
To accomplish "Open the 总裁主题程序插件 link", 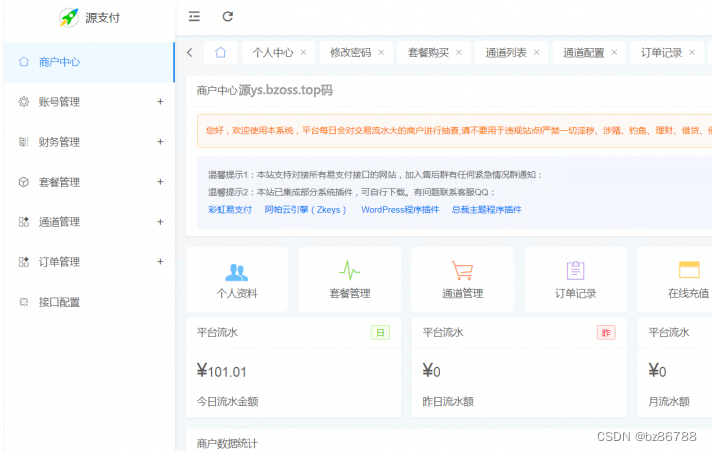I will [486, 209].
